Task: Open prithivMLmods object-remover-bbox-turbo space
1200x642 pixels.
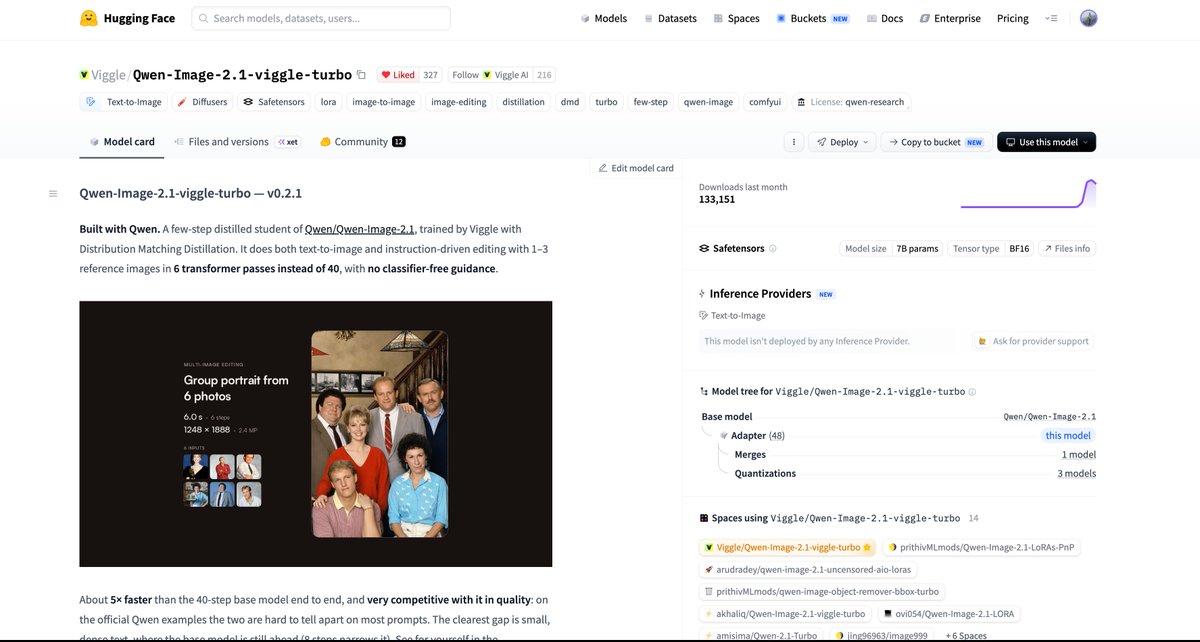Action: point(821,592)
